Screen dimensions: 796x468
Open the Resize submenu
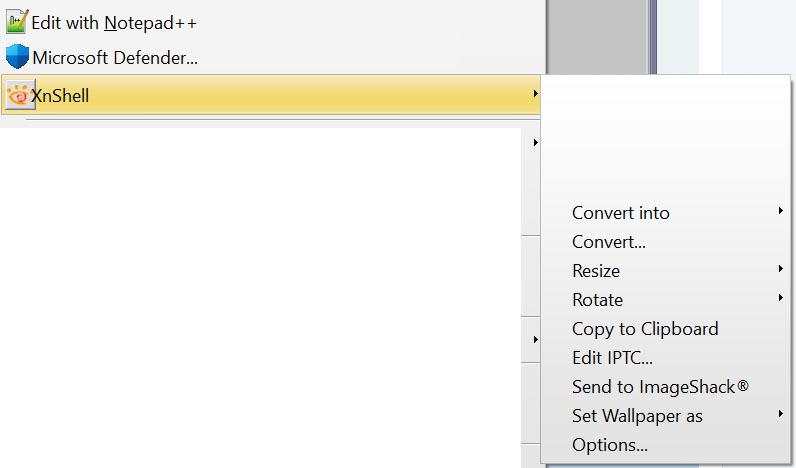[596, 271]
